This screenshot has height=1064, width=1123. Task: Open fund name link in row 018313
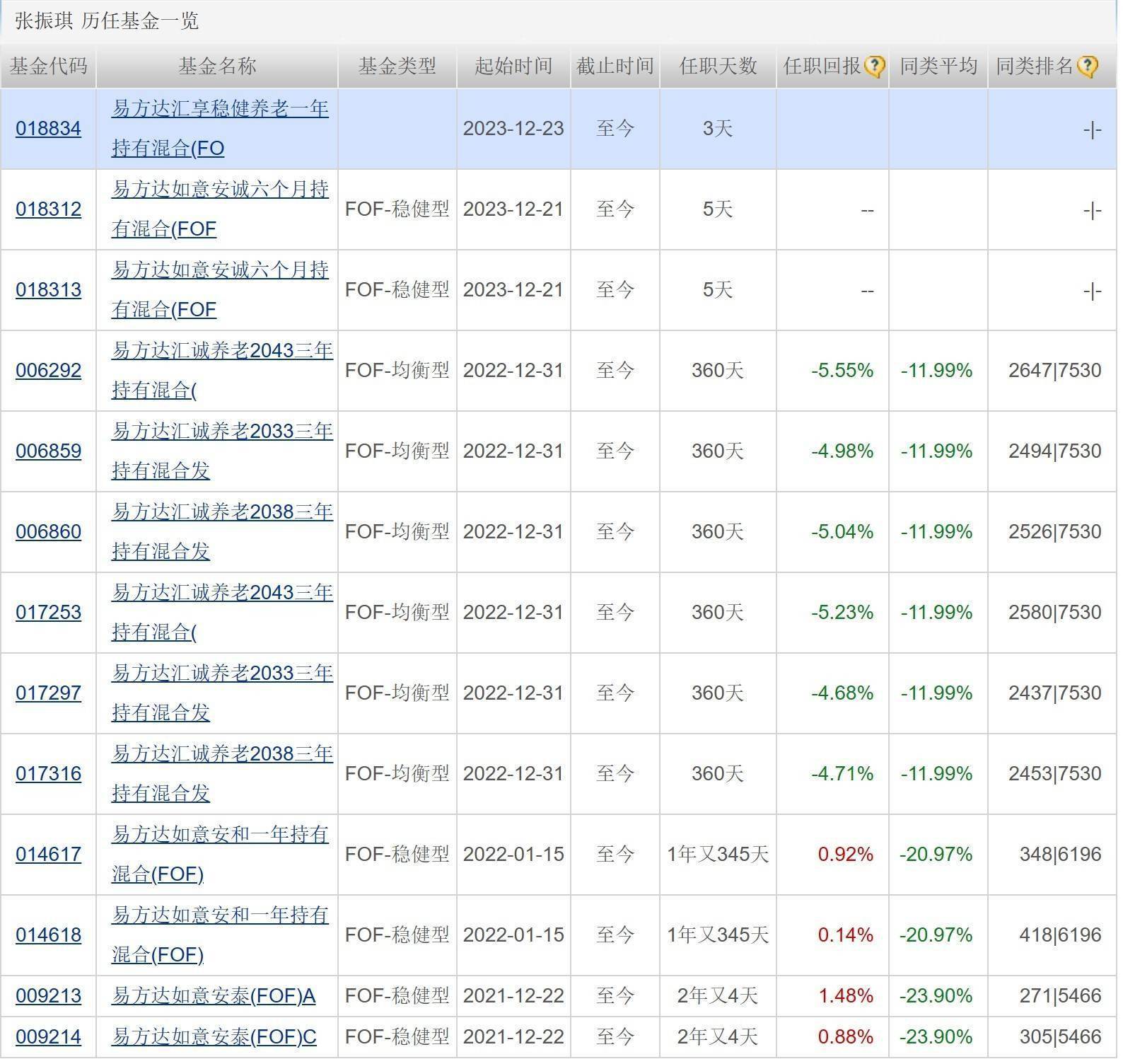click(220, 290)
